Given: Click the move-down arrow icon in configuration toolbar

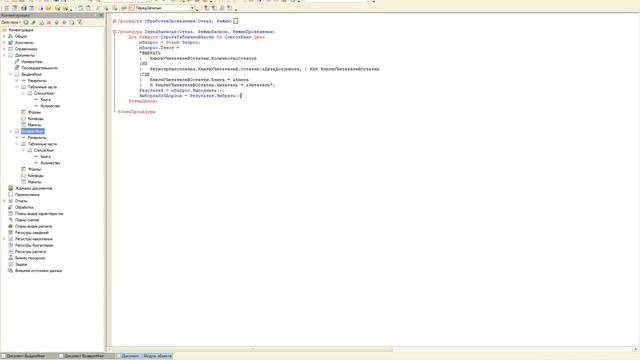Looking at the screenshot, I should pos(64,22).
